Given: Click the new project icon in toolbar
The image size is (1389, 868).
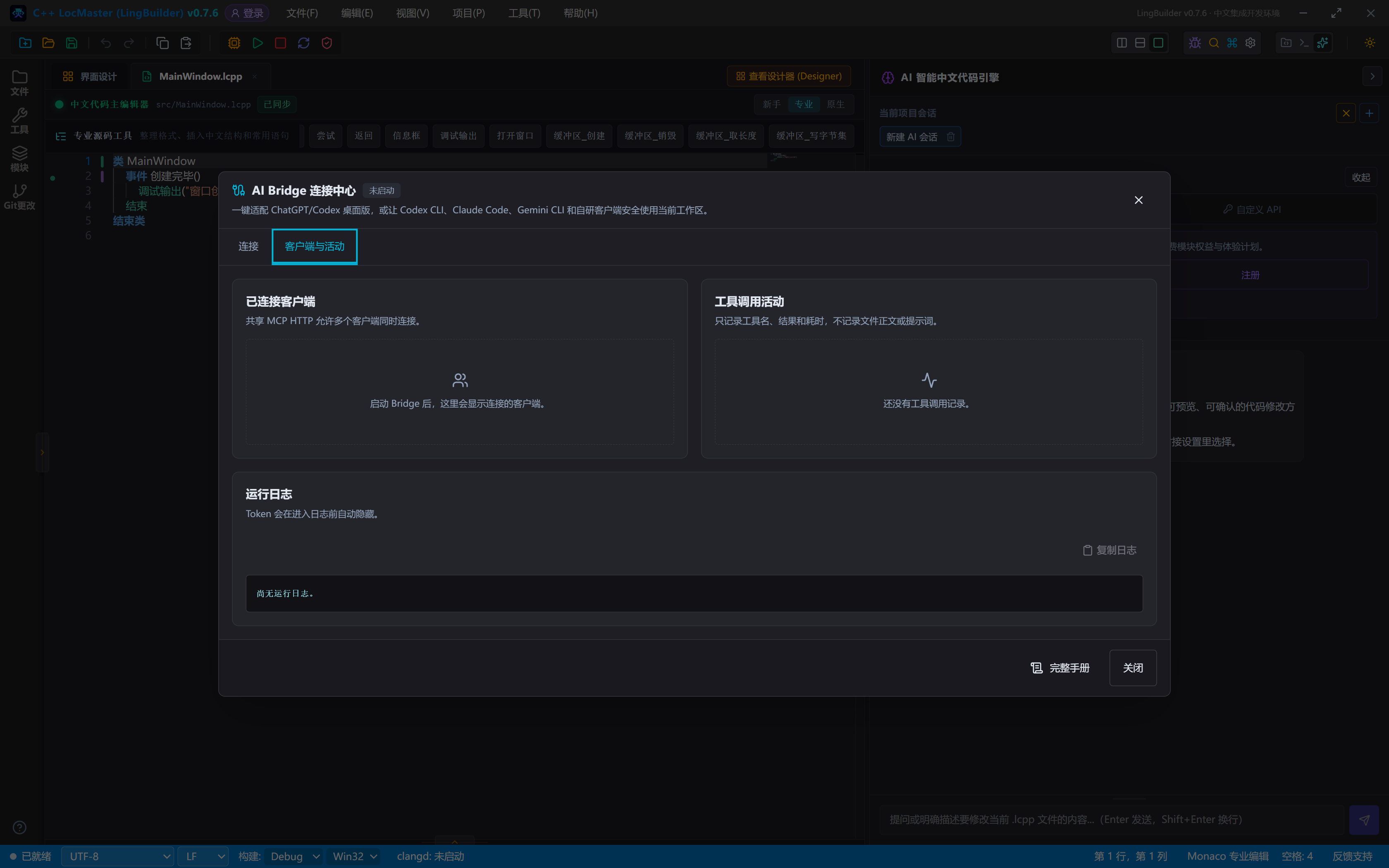Looking at the screenshot, I should click(x=25, y=43).
